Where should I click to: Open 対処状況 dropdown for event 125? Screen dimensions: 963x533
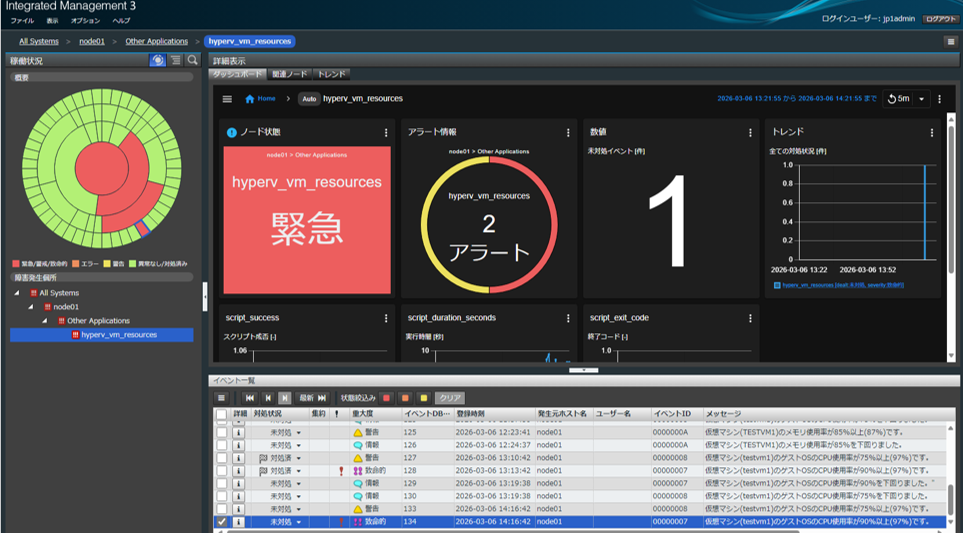(299, 433)
